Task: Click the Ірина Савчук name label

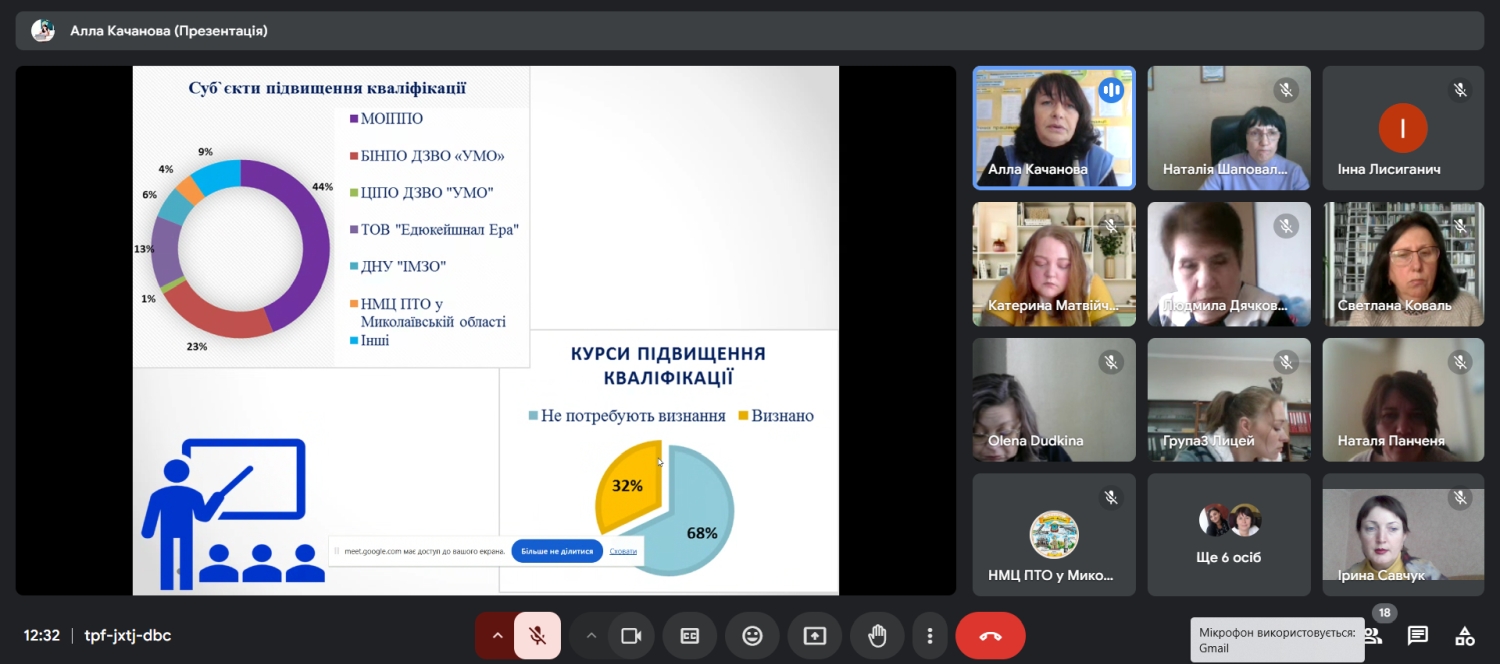Action: click(1380, 575)
